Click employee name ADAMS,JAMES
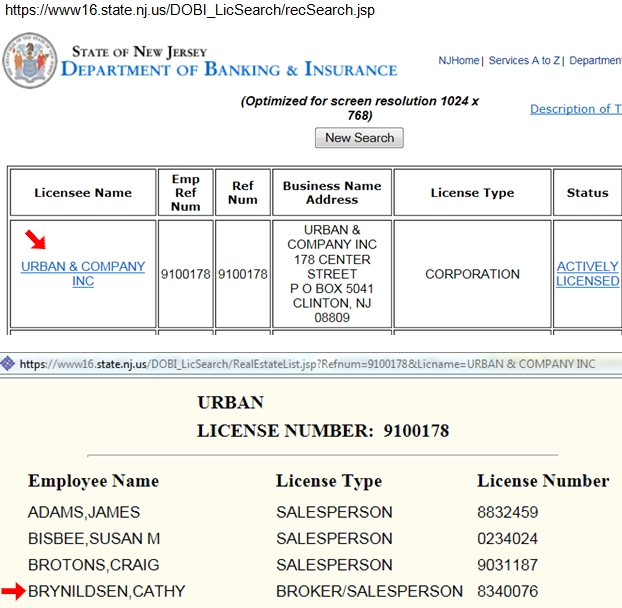622x608 pixels. [84, 512]
